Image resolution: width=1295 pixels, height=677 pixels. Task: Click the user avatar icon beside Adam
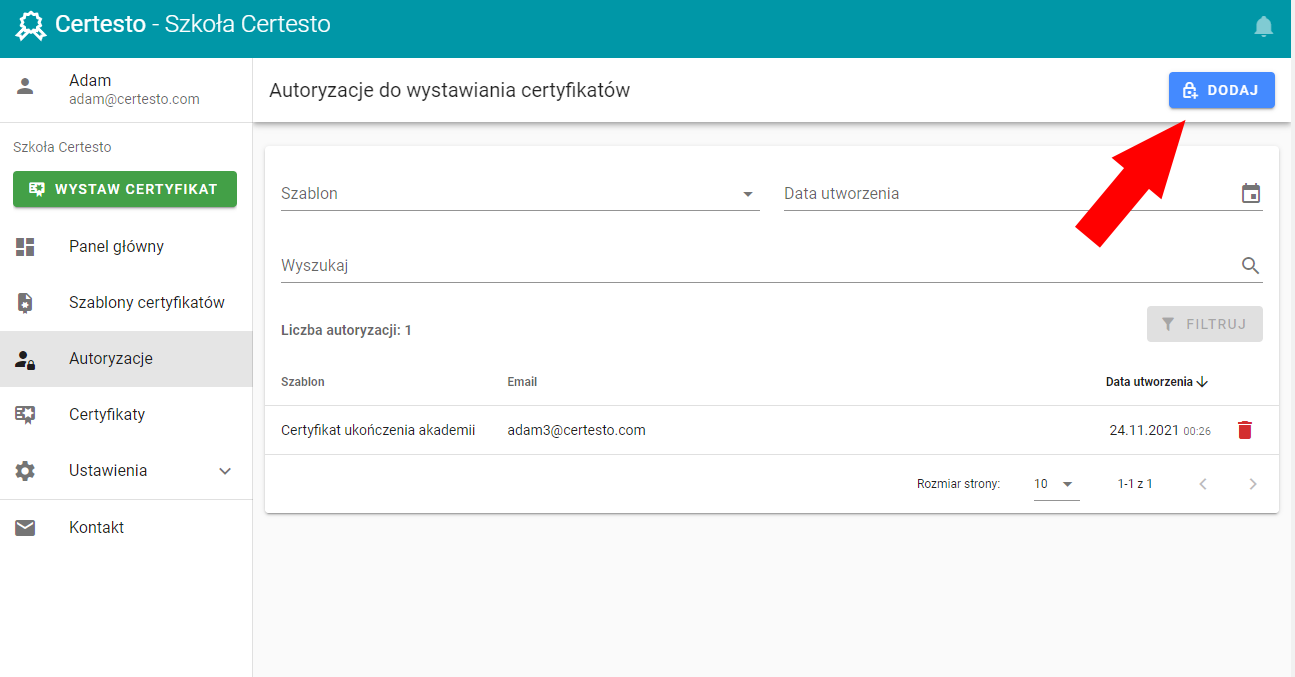pos(25,86)
